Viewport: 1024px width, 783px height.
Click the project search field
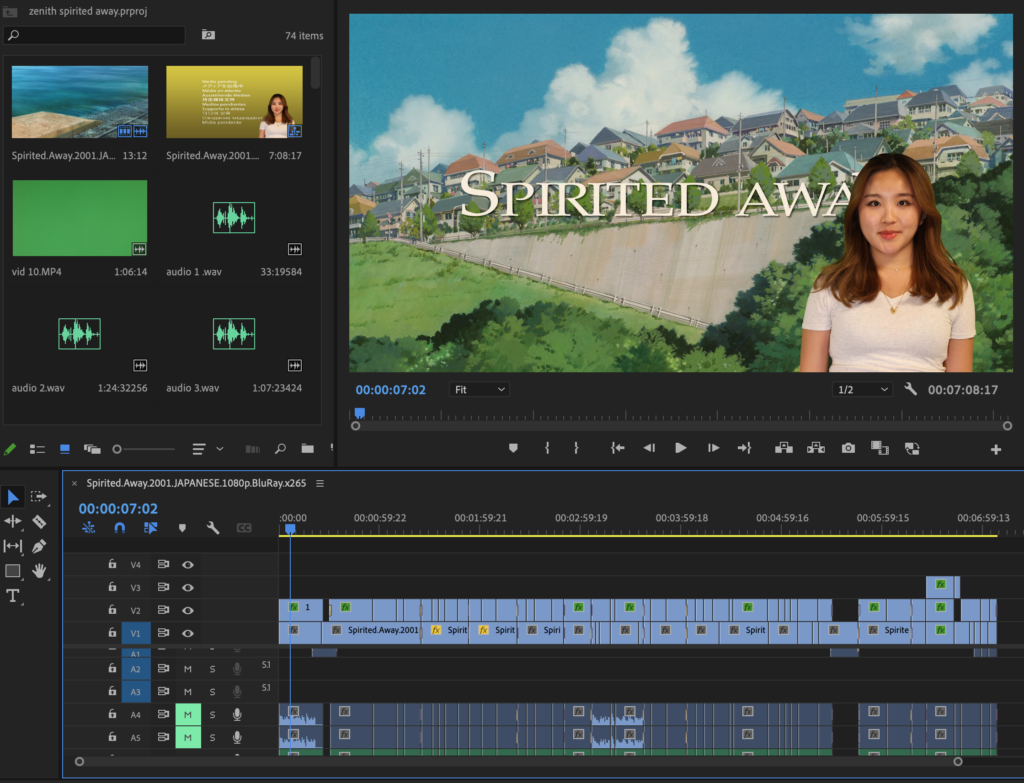pyautogui.click(x=95, y=35)
